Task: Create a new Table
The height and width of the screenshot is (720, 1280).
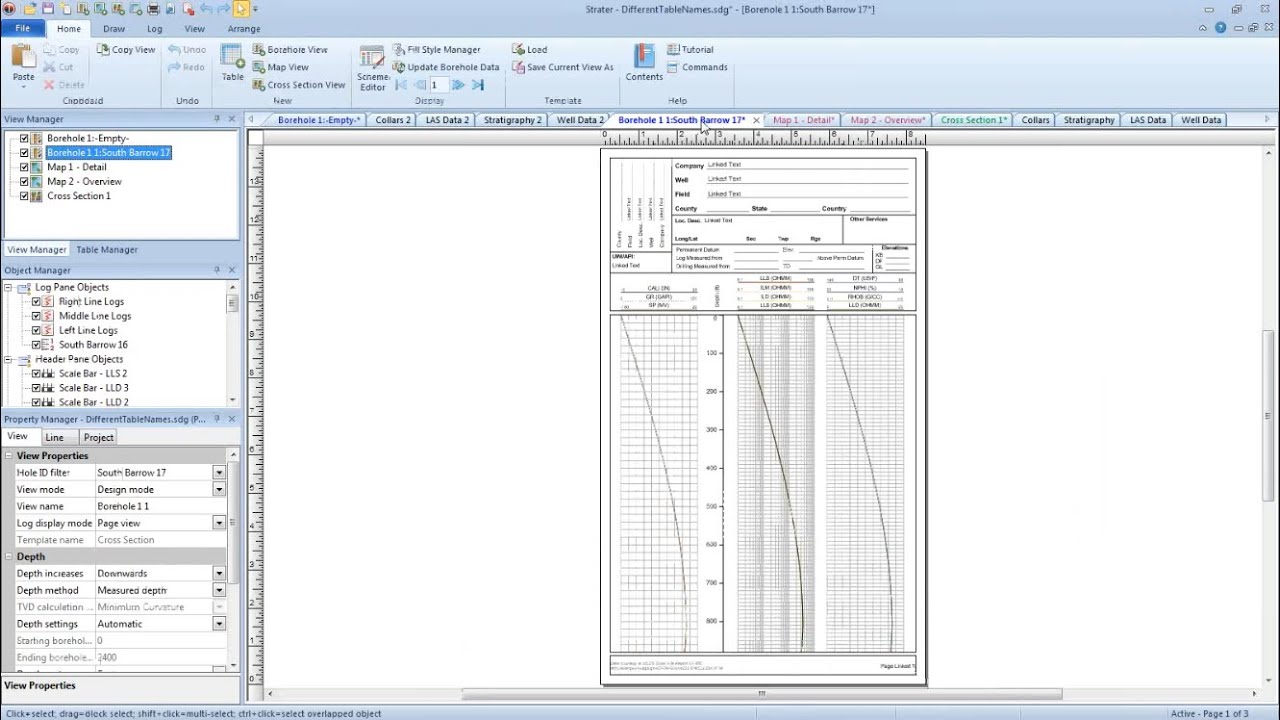Action: click(232, 63)
